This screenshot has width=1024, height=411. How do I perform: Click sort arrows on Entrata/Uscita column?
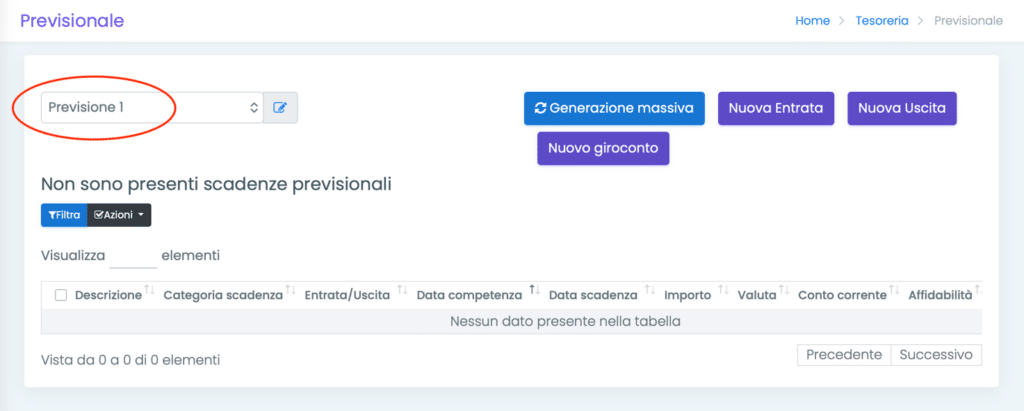(402, 291)
